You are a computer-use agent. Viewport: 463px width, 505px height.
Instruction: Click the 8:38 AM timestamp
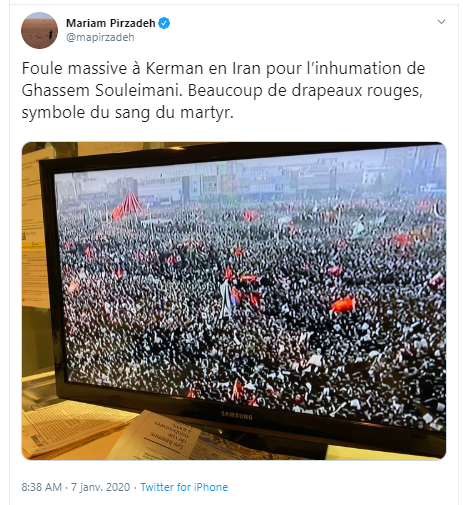42,487
